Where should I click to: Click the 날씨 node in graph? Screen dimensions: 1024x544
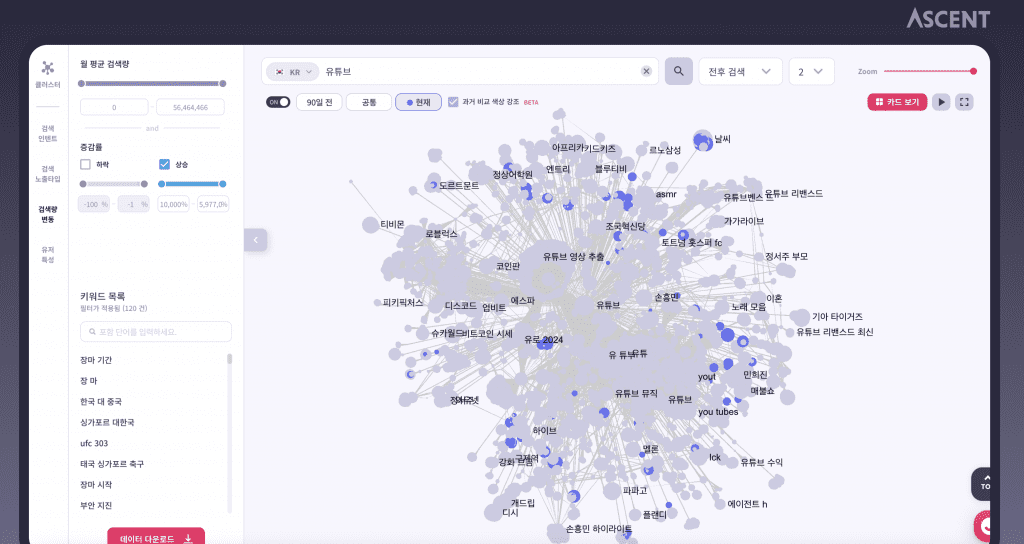point(703,140)
